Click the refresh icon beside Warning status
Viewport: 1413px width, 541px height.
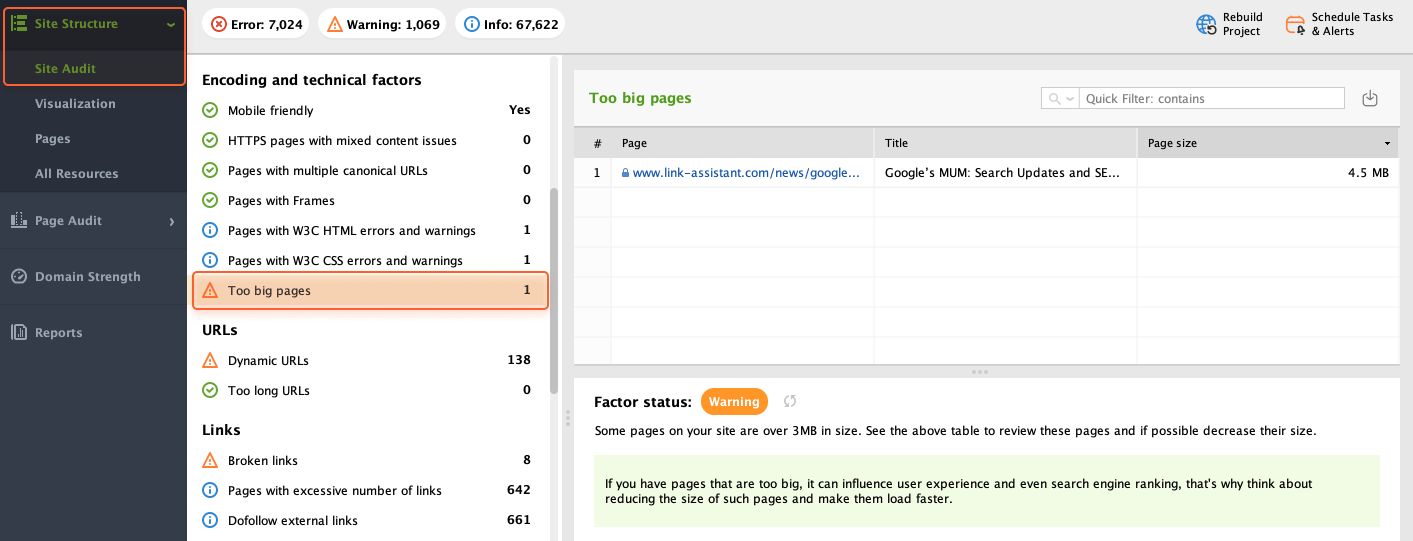tap(790, 401)
